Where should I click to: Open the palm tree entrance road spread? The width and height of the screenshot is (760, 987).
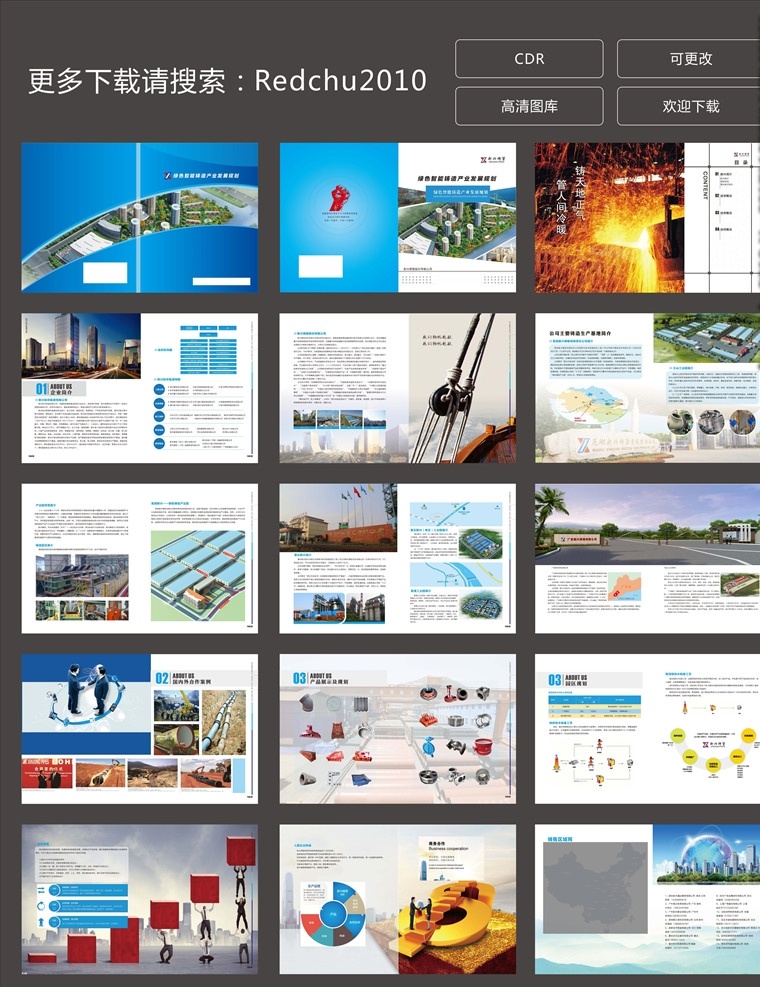coord(647,558)
